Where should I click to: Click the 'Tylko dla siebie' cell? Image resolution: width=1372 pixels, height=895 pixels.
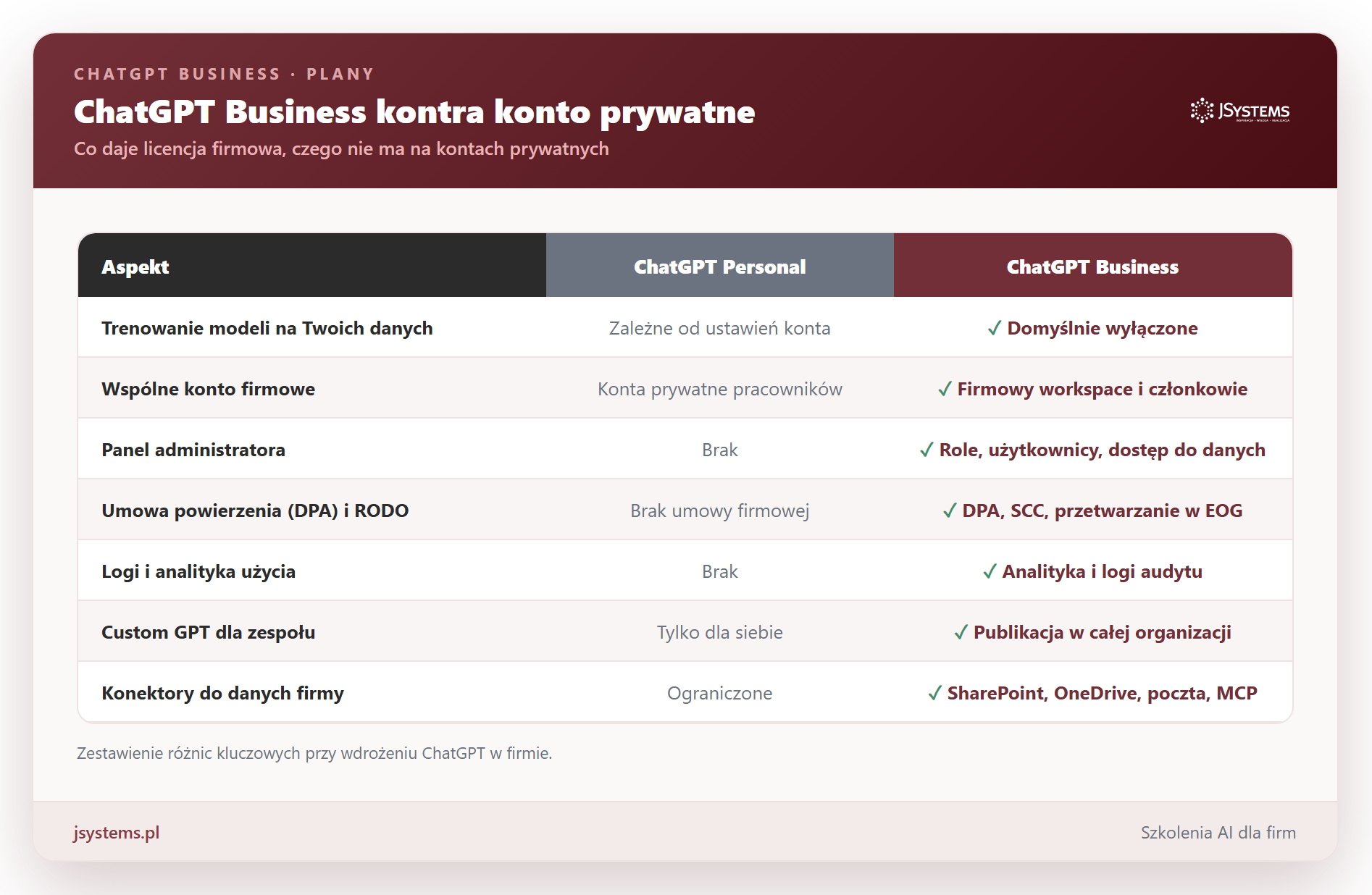[x=719, y=632]
